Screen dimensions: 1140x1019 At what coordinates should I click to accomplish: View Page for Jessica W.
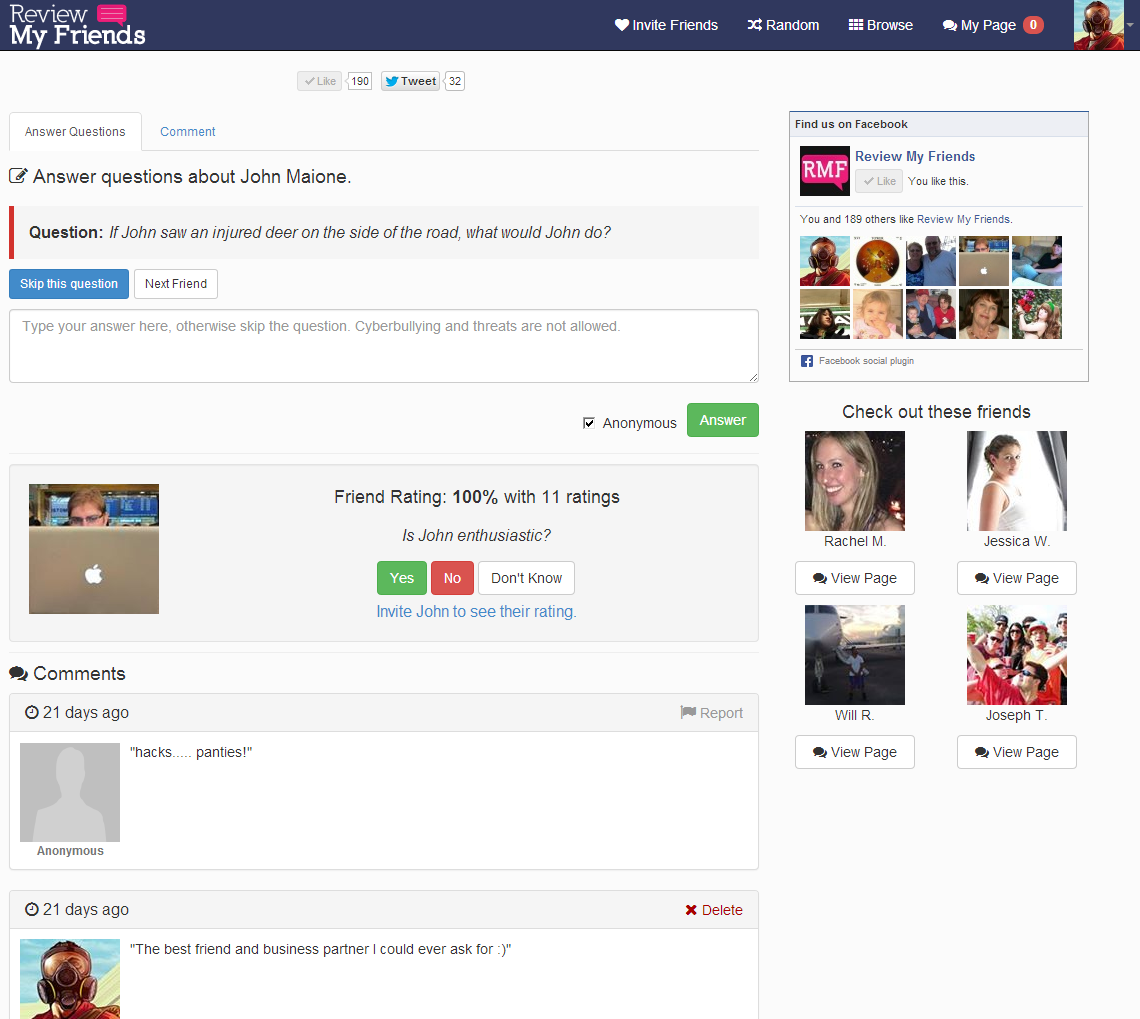coord(1017,579)
